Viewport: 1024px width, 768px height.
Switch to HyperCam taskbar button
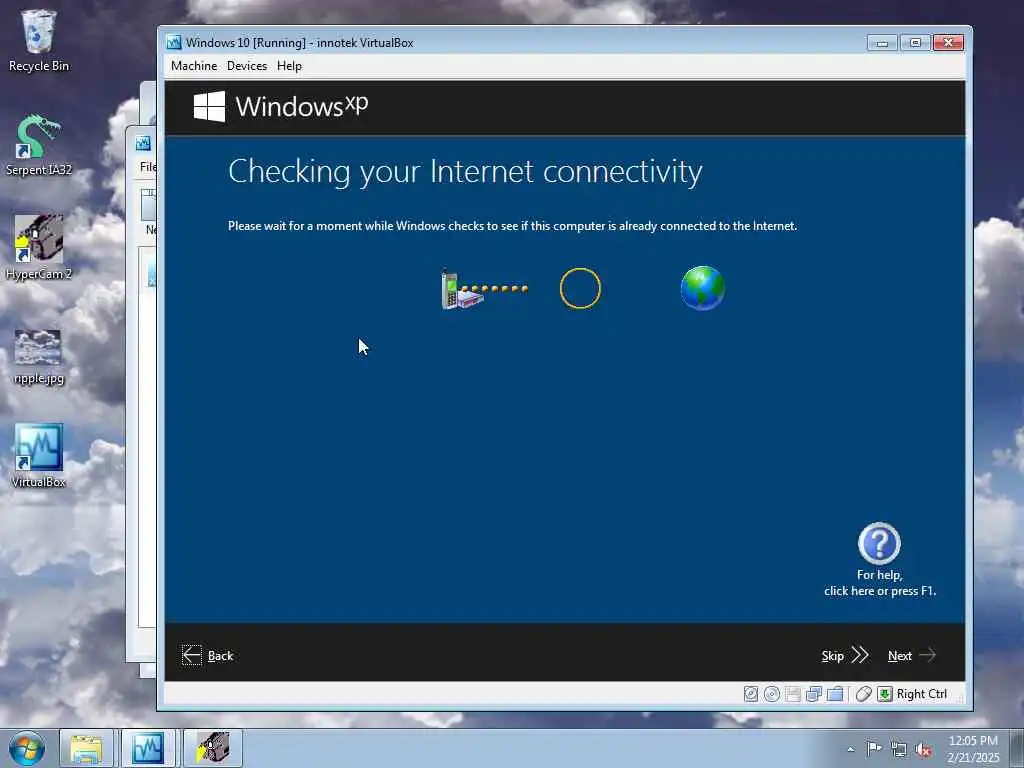click(213, 748)
